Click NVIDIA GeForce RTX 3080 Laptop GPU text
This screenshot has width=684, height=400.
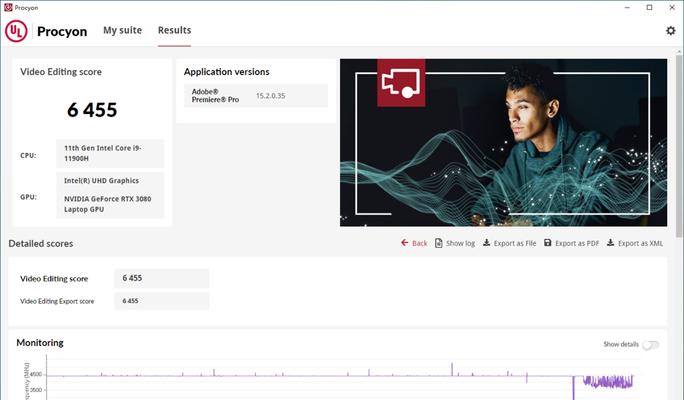[x=107, y=204]
